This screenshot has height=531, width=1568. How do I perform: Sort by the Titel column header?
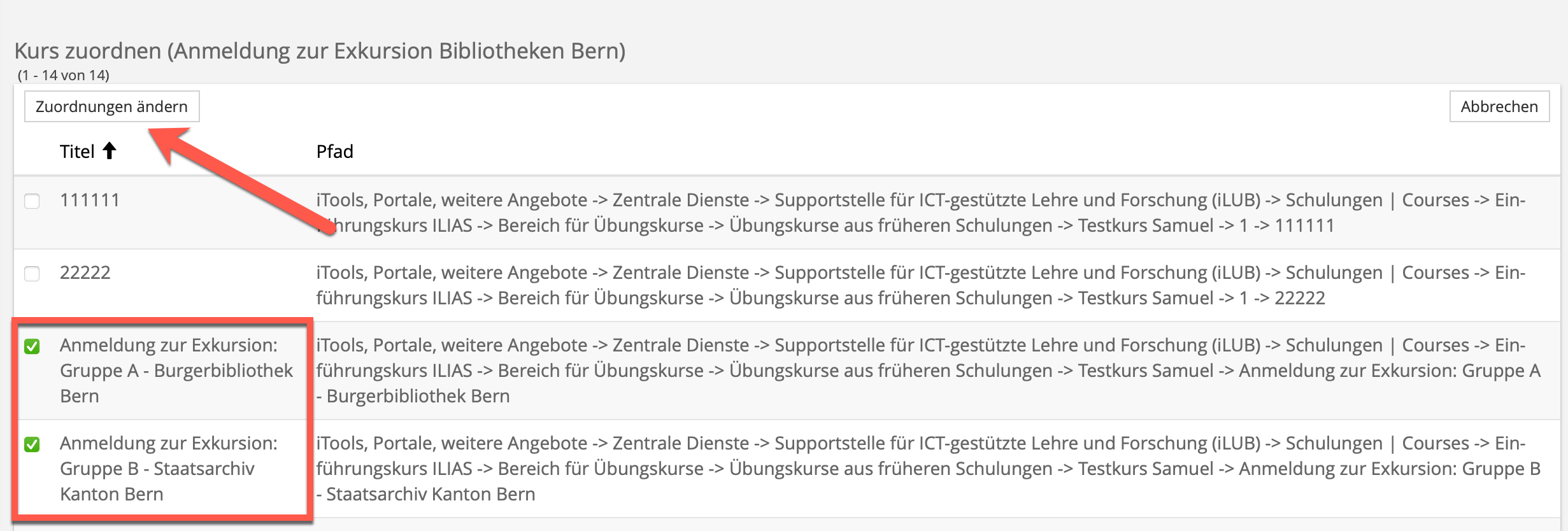77,152
